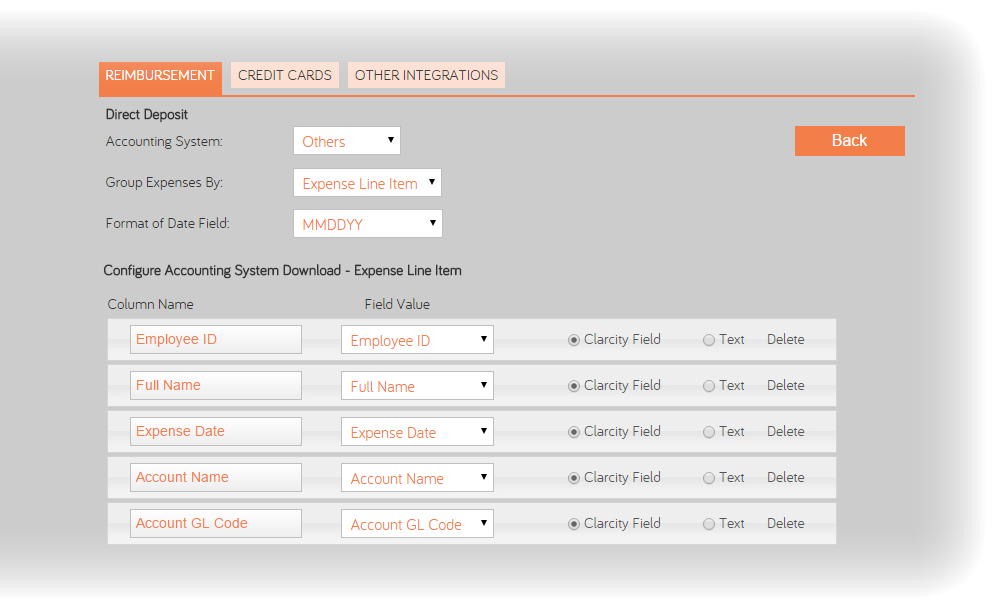
Task: Expand the Account GL Code field value dropdown
Action: [x=417, y=524]
